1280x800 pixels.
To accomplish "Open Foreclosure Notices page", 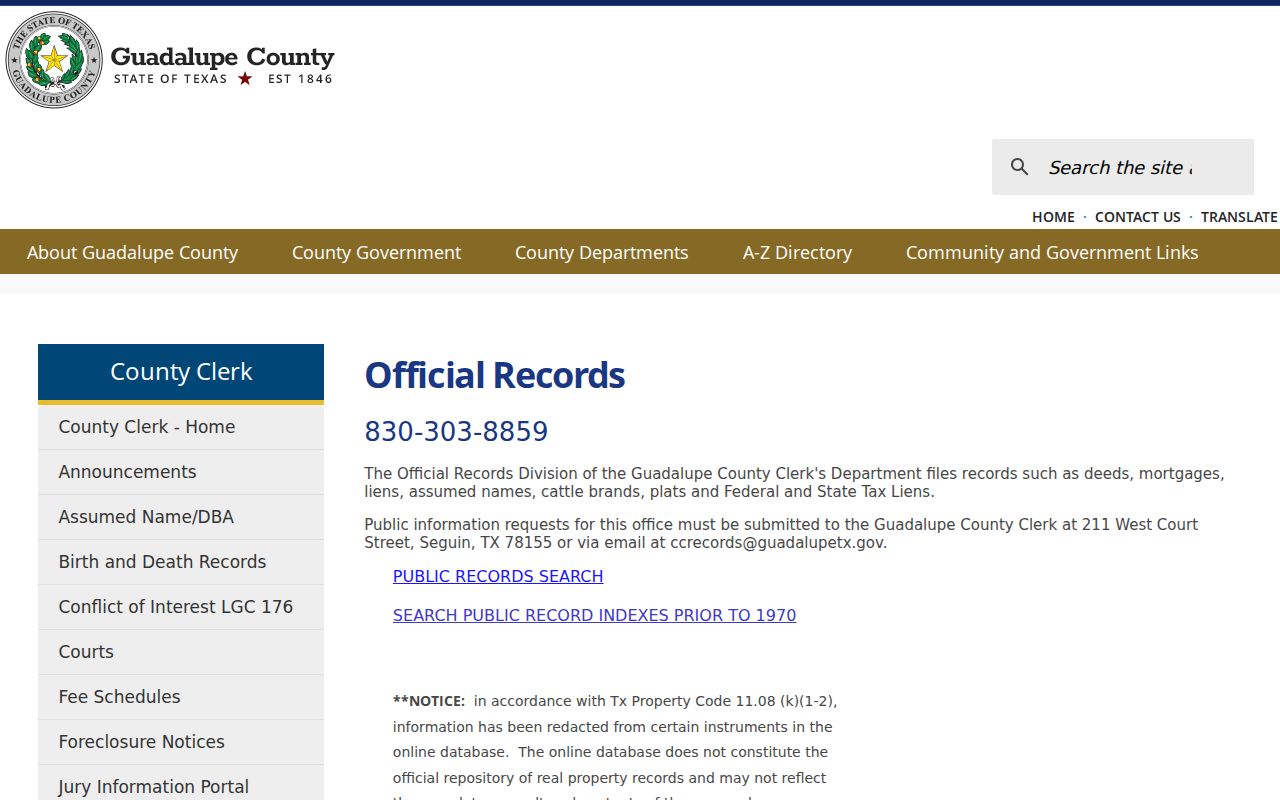I will 181,742.
